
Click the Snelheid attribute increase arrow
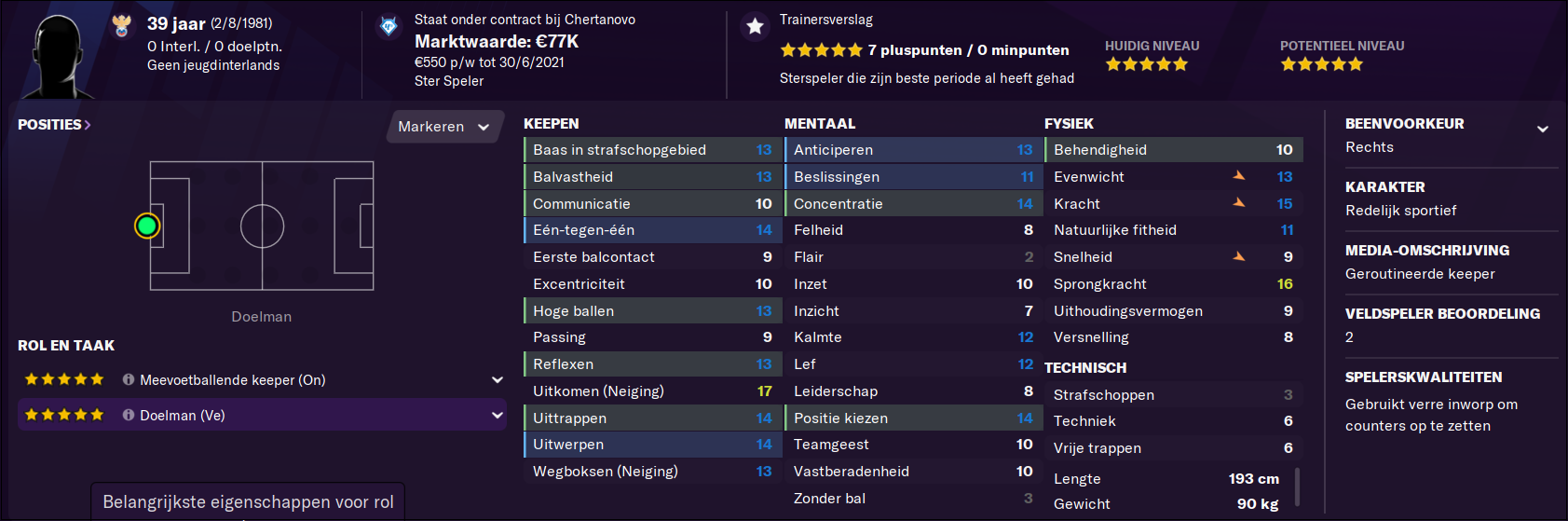pyautogui.click(x=1239, y=256)
